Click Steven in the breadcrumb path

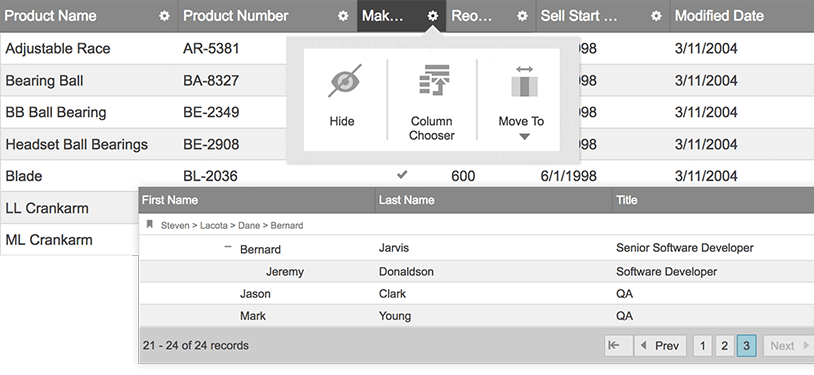(175, 225)
